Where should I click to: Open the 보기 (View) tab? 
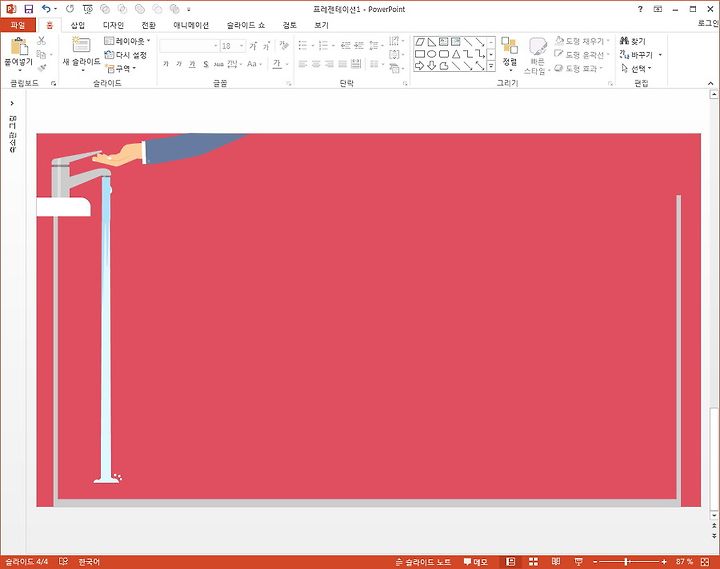coord(321,25)
